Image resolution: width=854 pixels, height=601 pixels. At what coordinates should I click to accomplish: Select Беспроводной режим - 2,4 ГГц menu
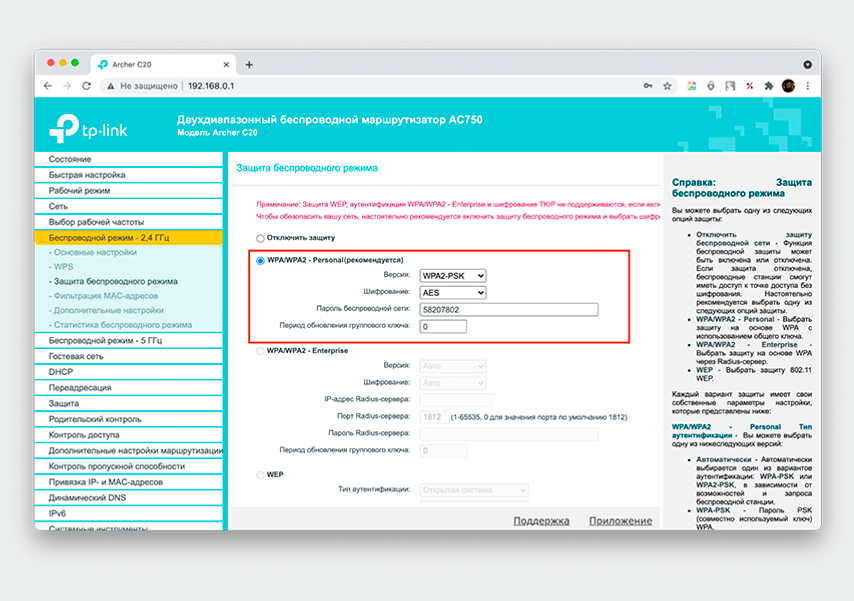pos(129,238)
